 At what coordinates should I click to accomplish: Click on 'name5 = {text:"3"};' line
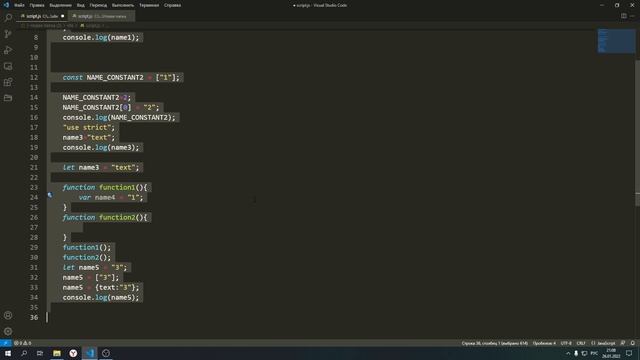pyautogui.click(x=101, y=288)
